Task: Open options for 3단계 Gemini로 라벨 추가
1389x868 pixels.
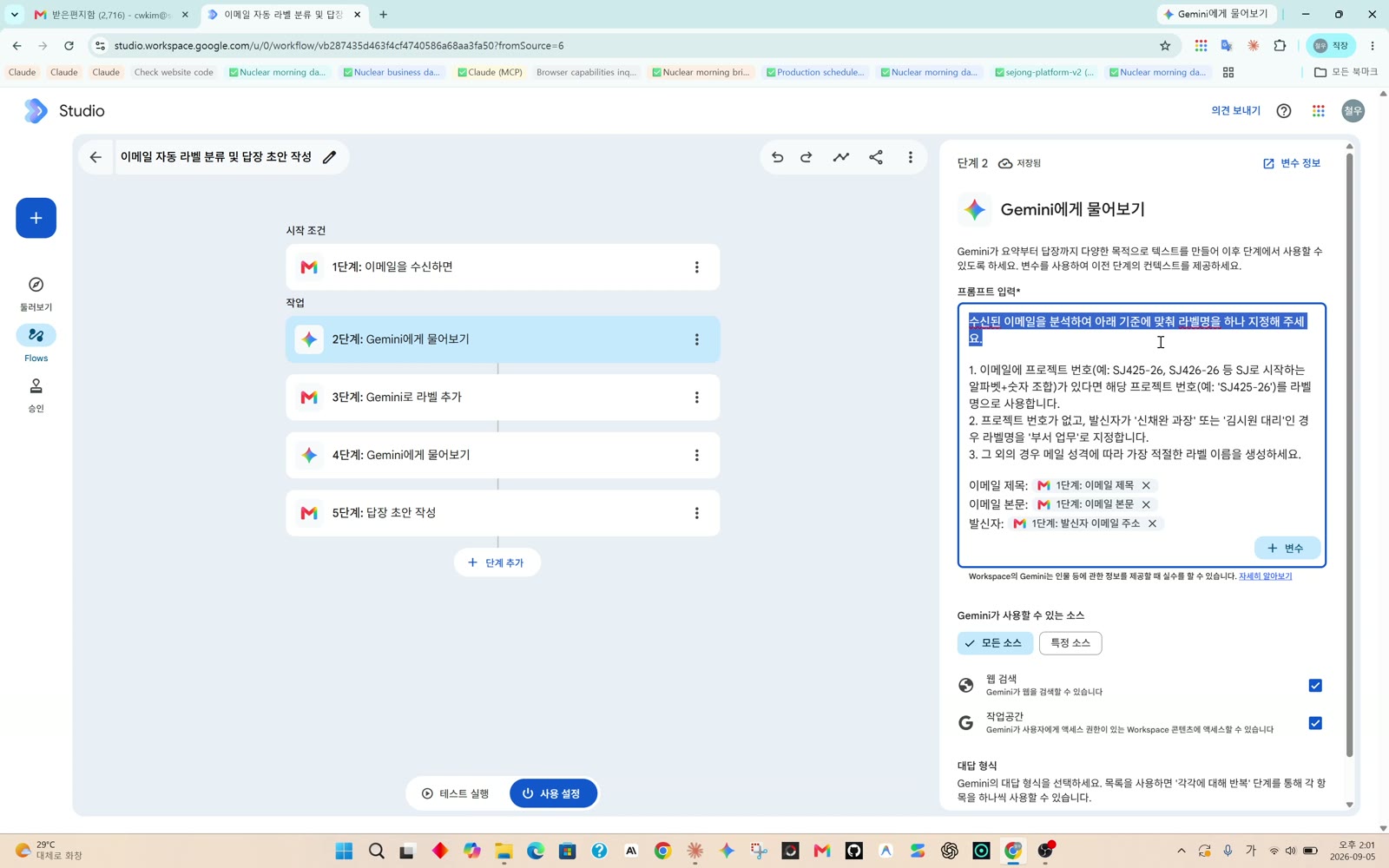Action: point(696,398)
